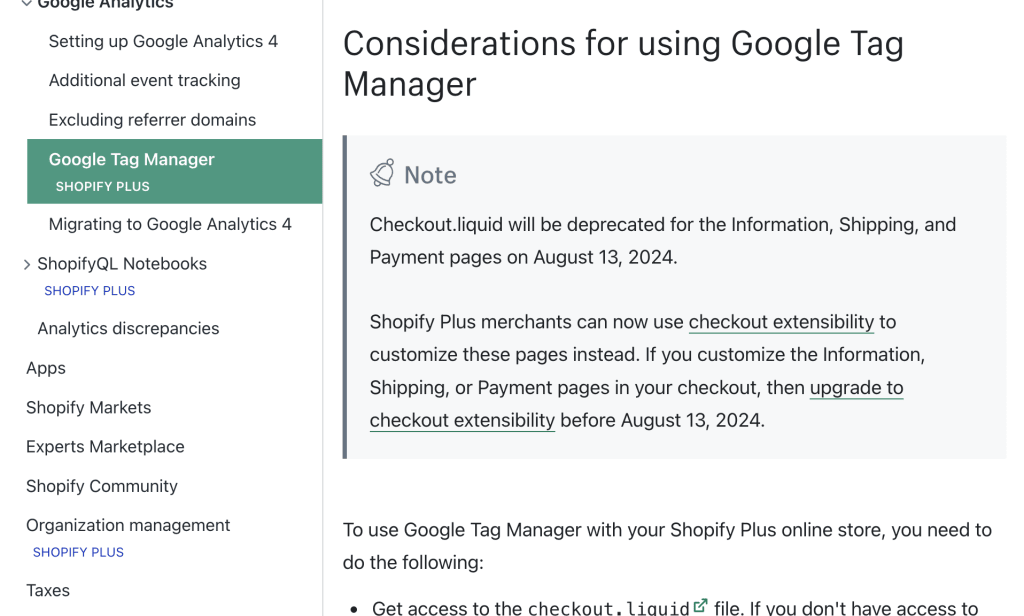Open the Experts Marketplace section
This screenshot has height=616, width=1024.
[105, 447]
